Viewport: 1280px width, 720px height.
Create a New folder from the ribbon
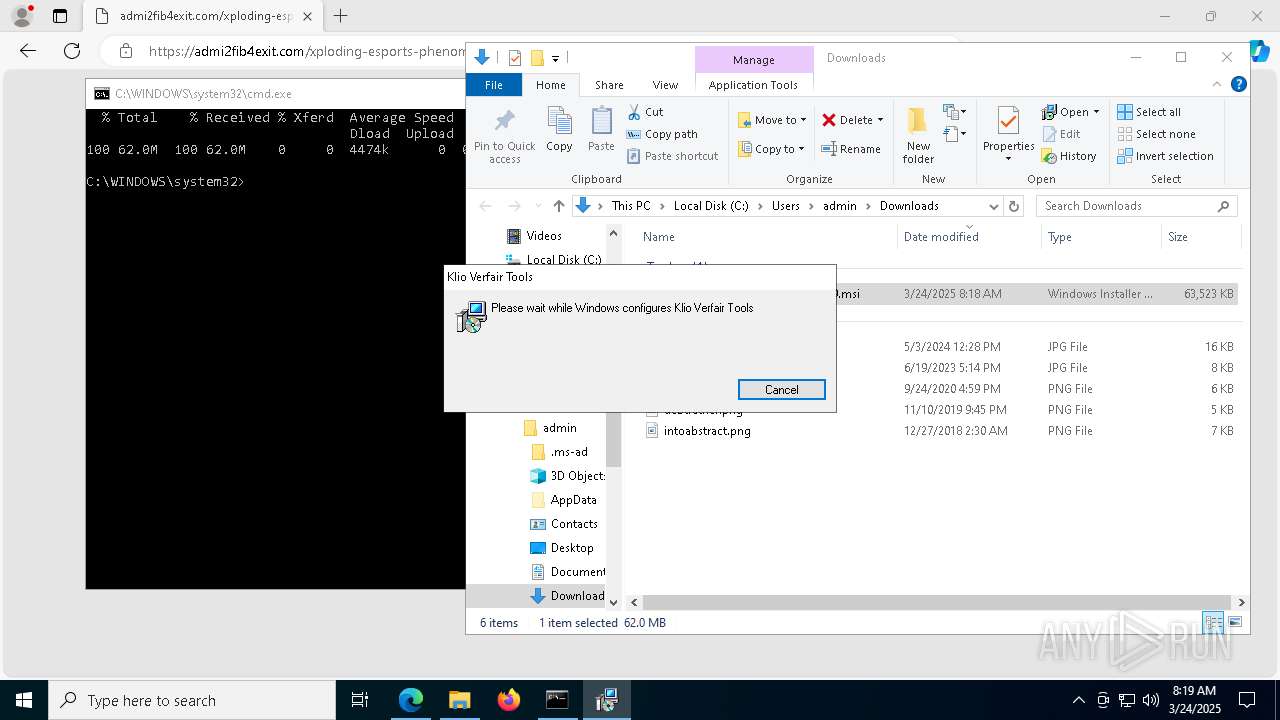click(x=918, y=135)
